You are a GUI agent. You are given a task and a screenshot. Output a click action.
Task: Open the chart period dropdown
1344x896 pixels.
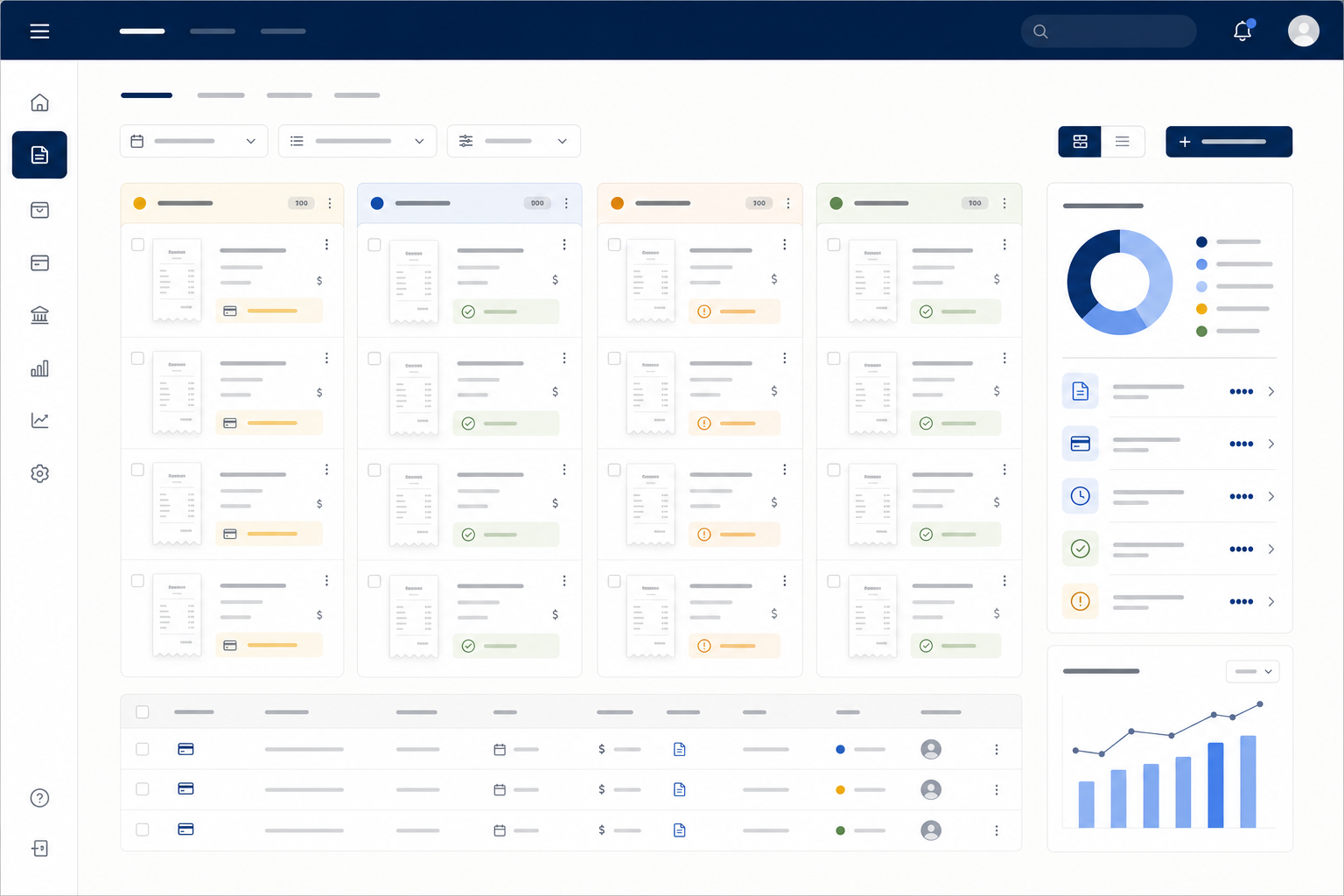point(1253,671)
